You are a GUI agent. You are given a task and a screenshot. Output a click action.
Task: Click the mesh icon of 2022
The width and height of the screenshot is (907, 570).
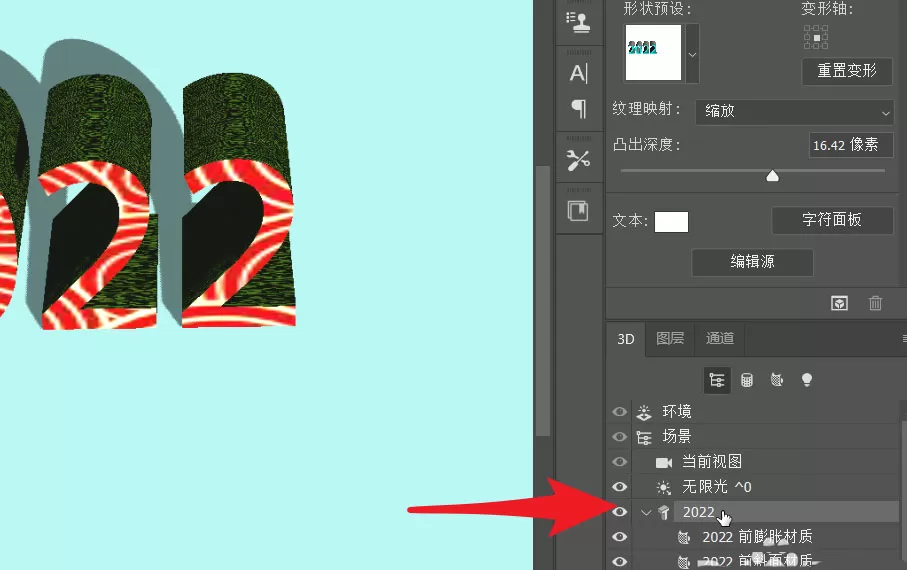[x=663, y=512]
